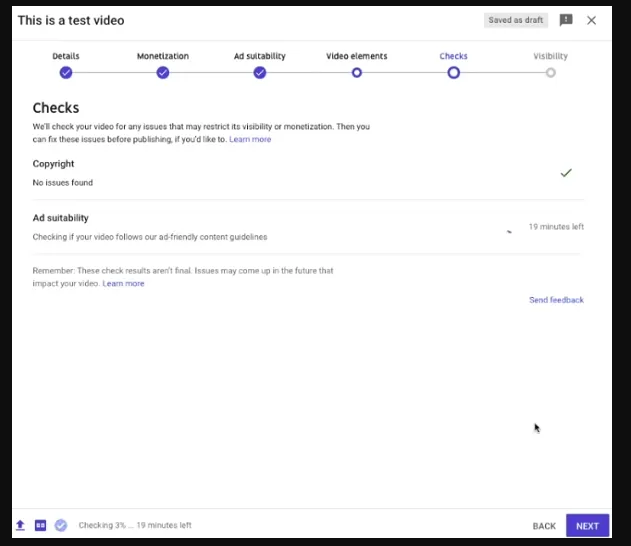Screen dimensions: 631x546
Task: Click the SD processing status icon
Action: 41,525
